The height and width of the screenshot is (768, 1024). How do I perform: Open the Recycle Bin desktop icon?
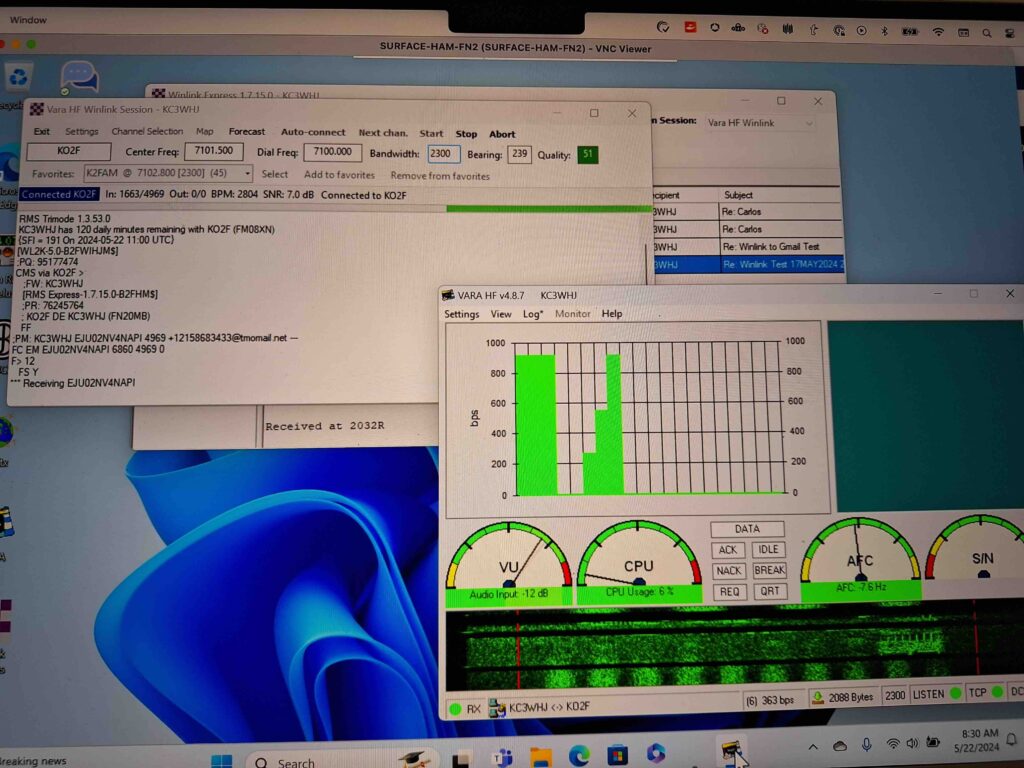click(x=18, y=78)
